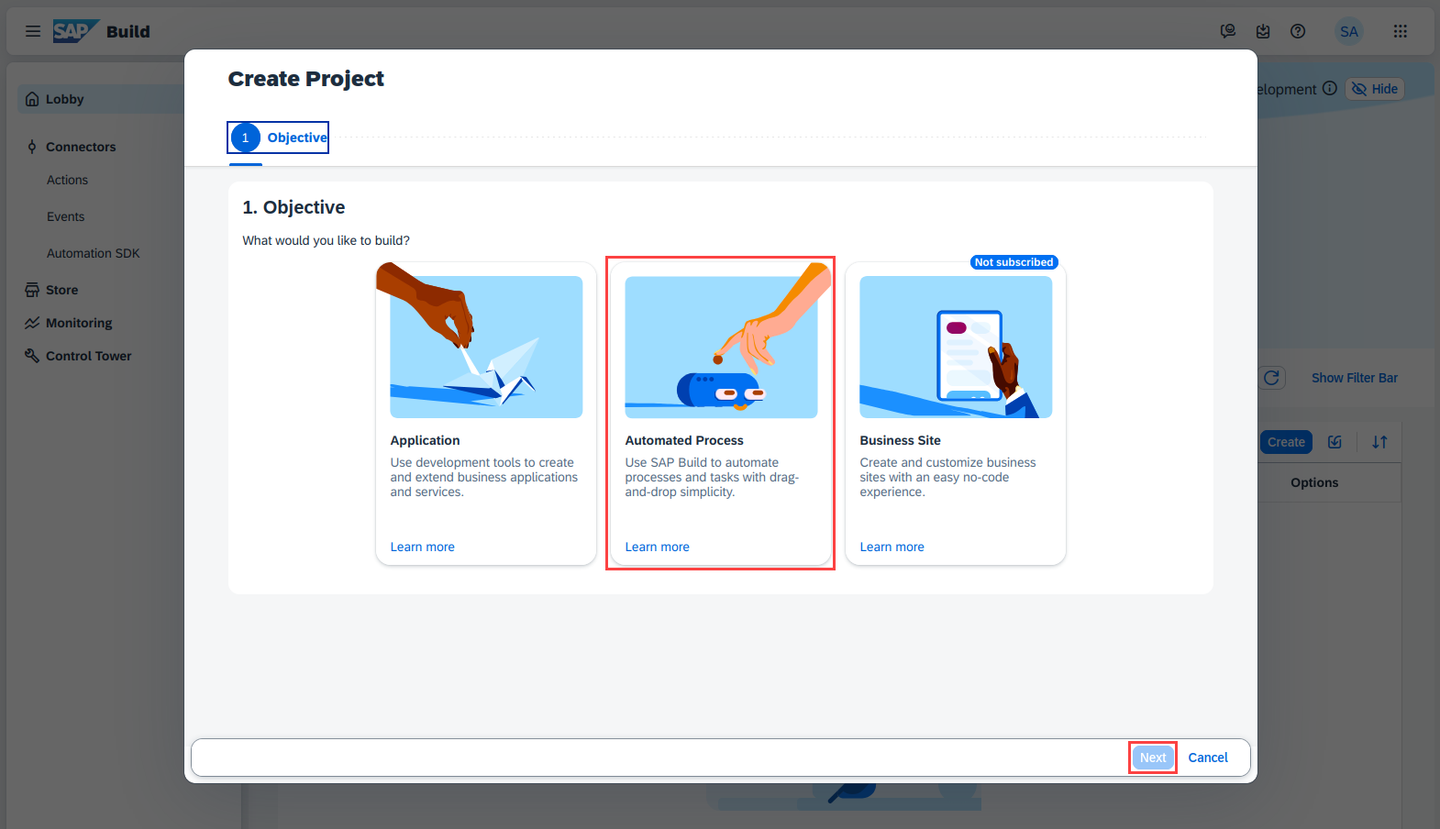The width and height of the screenshot is (1440, 829).
Task: Click the Next button
Action: coord(1153,758)
